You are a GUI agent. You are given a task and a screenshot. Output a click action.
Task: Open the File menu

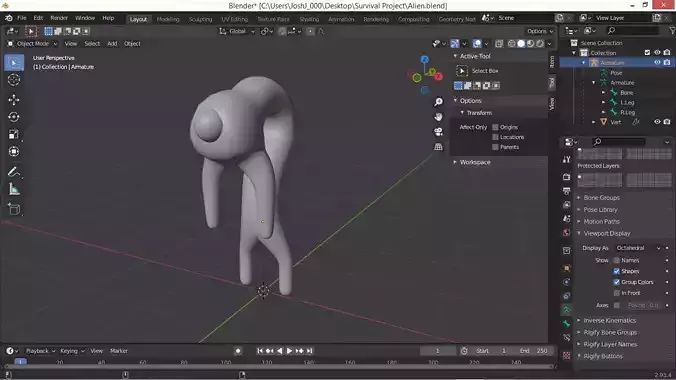22,18
